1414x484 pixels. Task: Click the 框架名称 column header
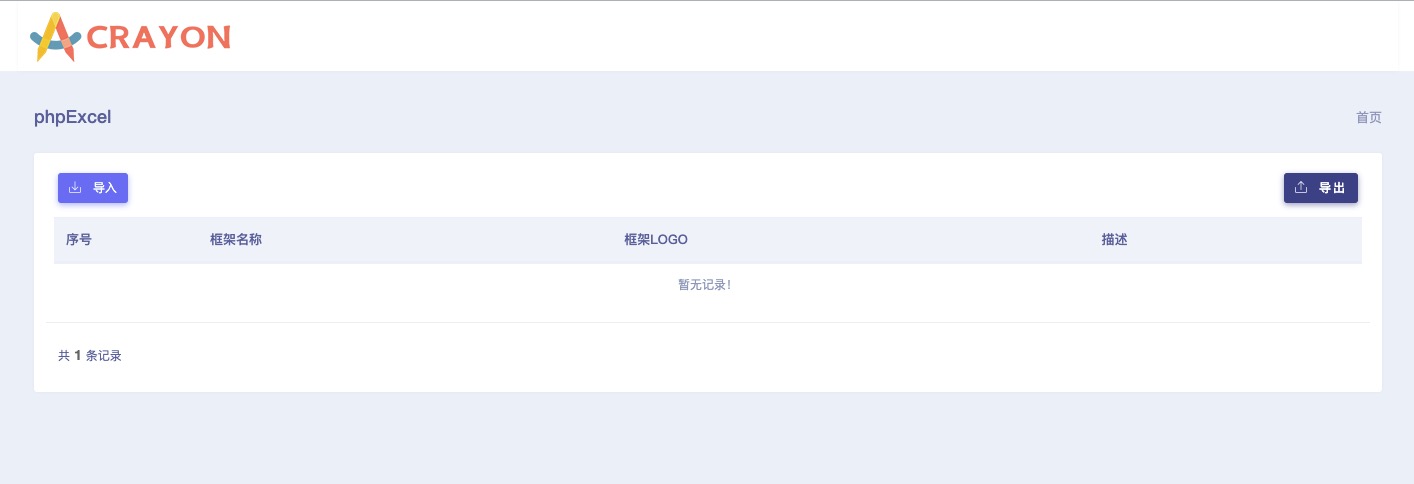coord(236,240)
